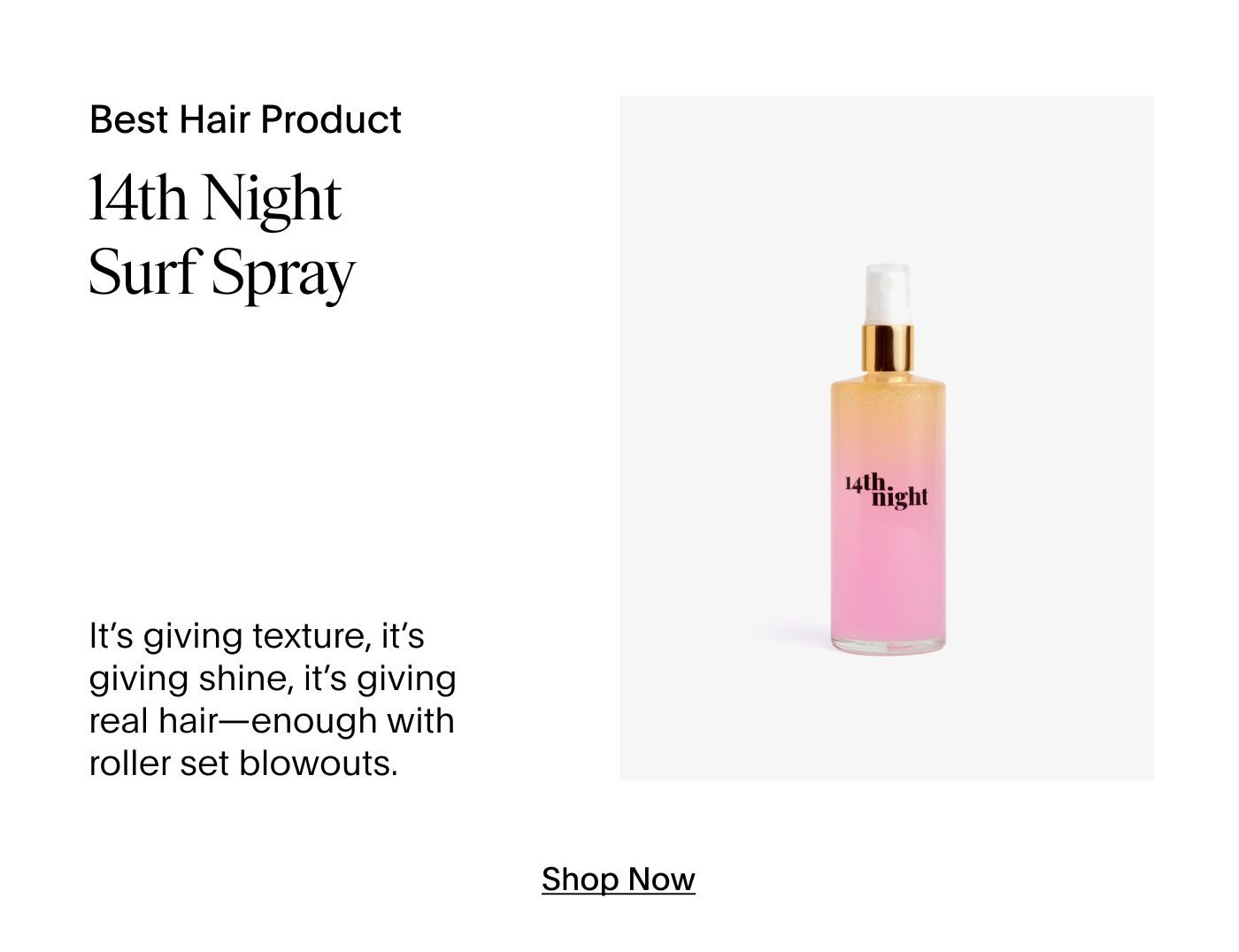Click the word "Now" in the link
Image resolution: width=1239 pixels, height=952 pixels.
[662, 879]
